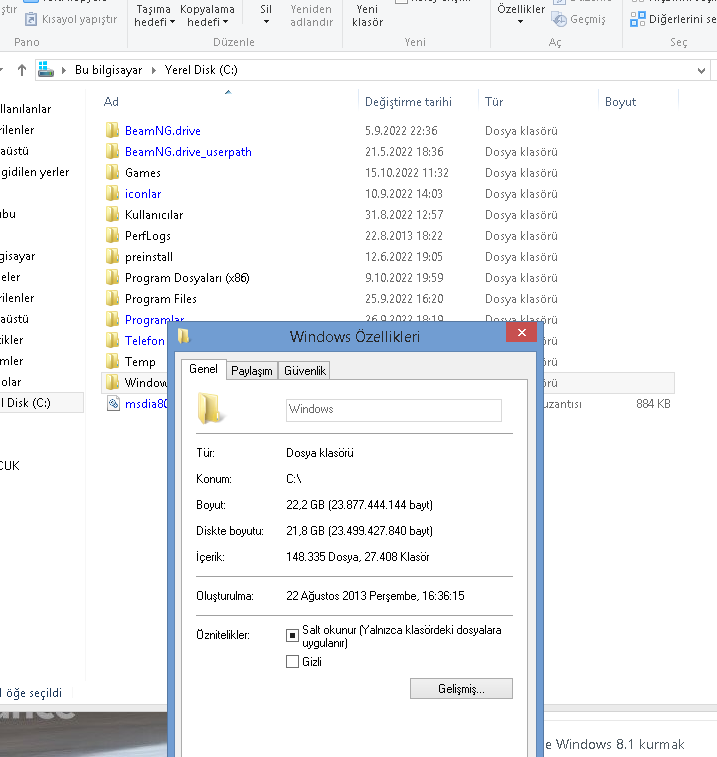Click the 884 KB size value
This screenshot has width=717, height=757.
click(653, 404)
